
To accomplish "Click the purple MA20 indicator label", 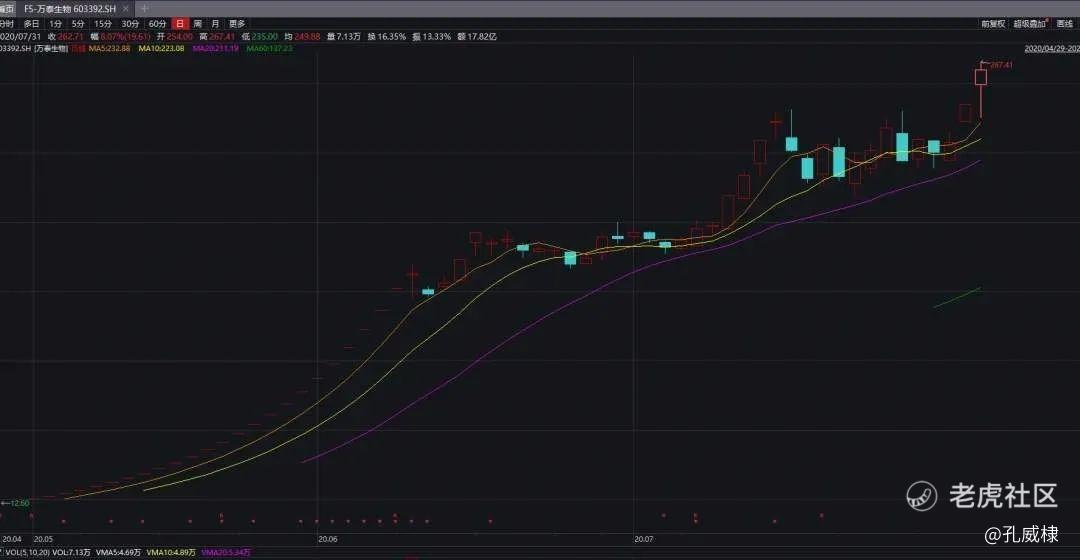I will (x=216, y=49).
